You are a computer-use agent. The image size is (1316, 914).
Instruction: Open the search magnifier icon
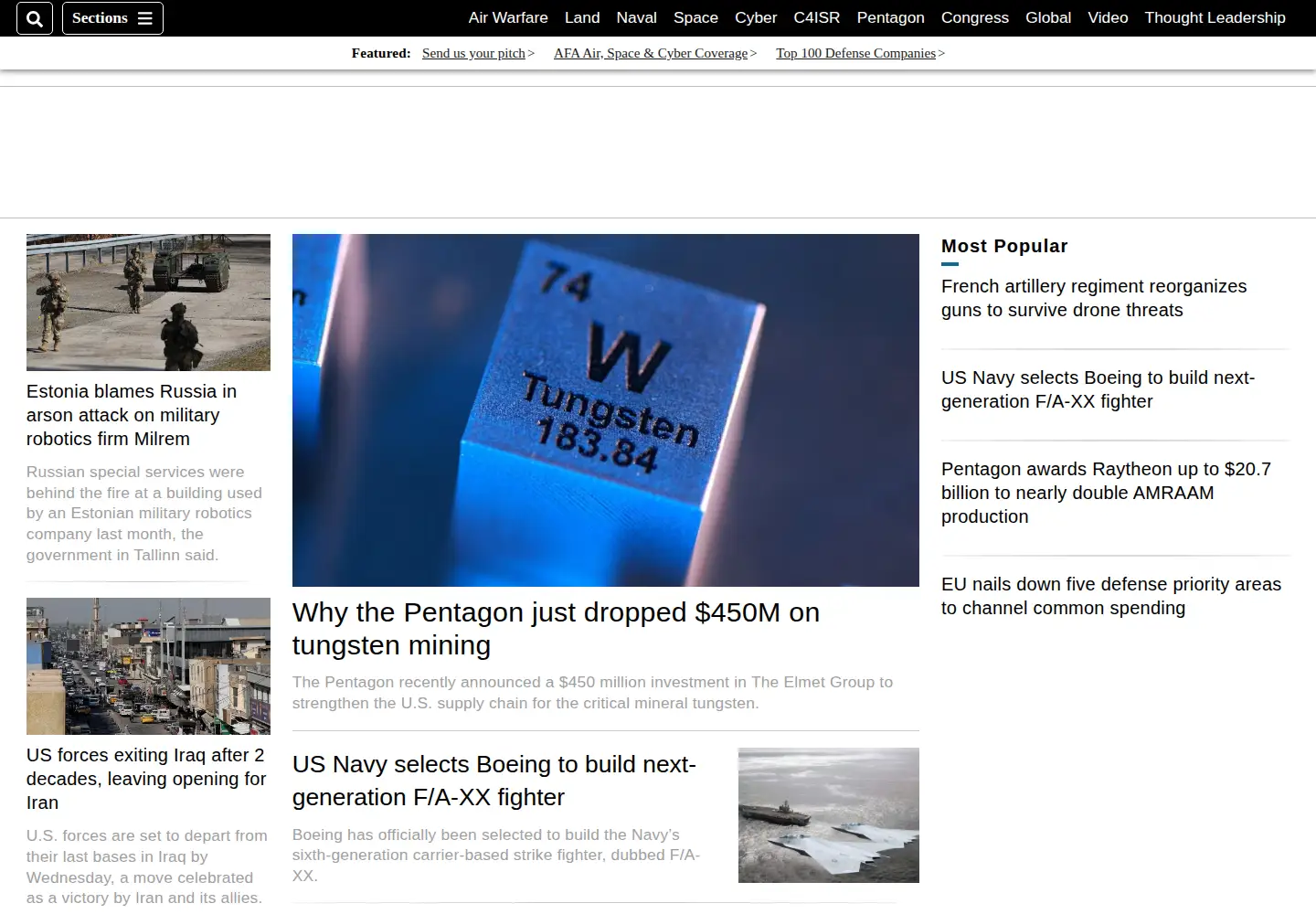click(x=35, y=18)
